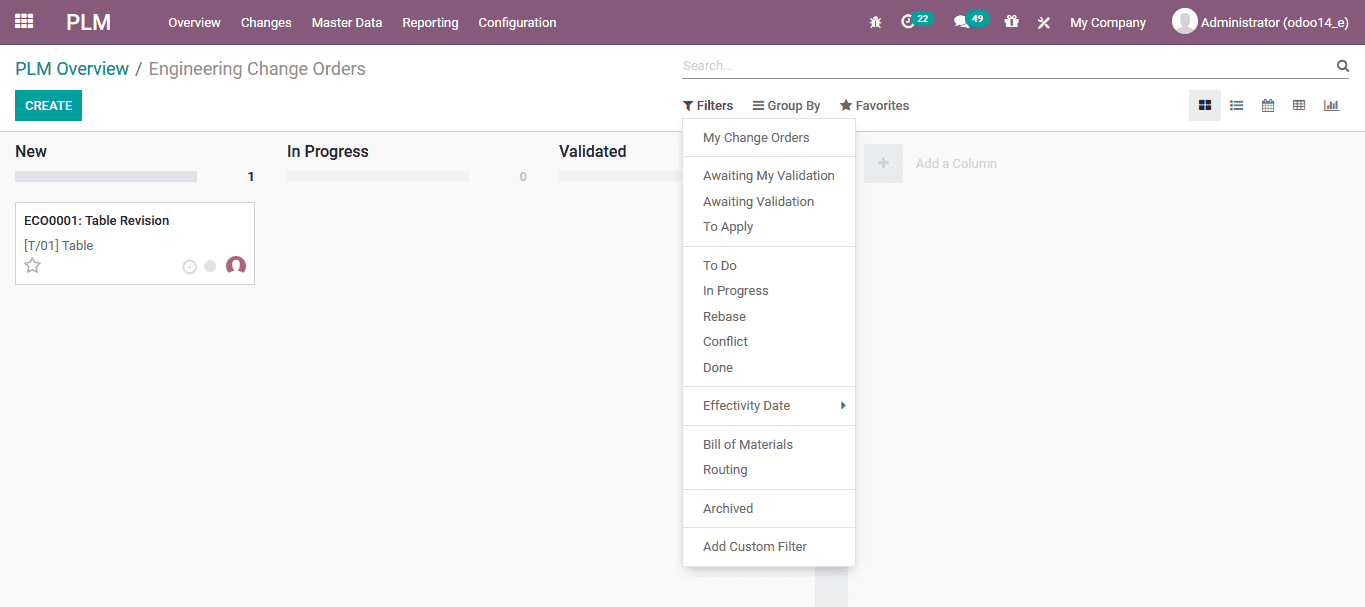Viewport: 1365px width, 607px height.
Task: Open the Overview menu
Action: [194, 22]
